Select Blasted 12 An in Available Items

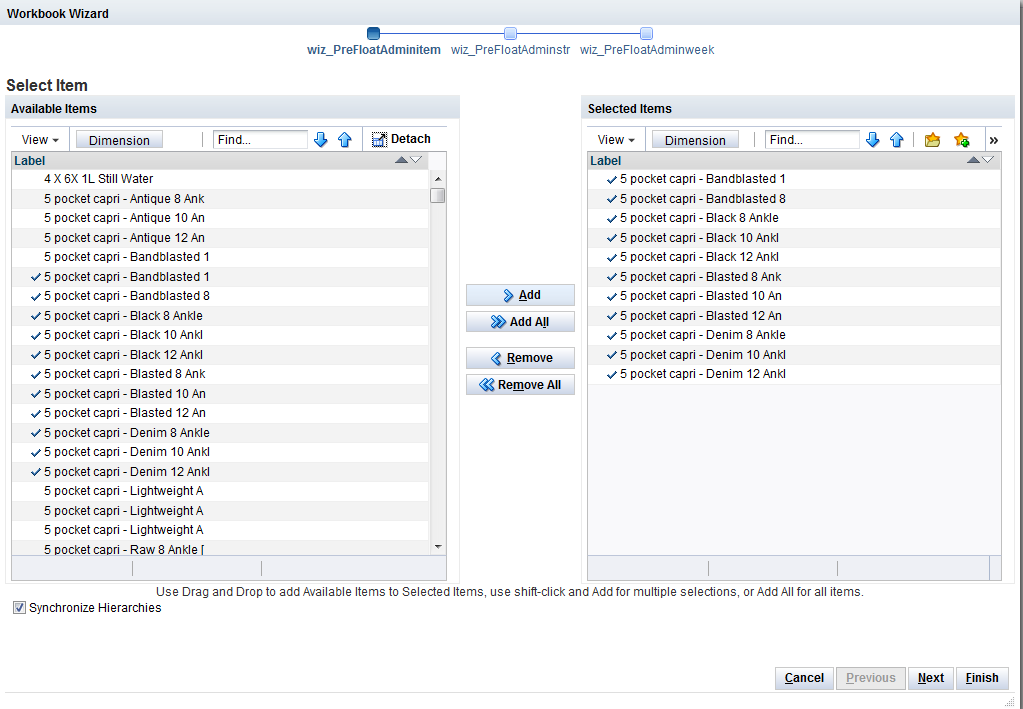pyautogui.click(x=220, y=413)
